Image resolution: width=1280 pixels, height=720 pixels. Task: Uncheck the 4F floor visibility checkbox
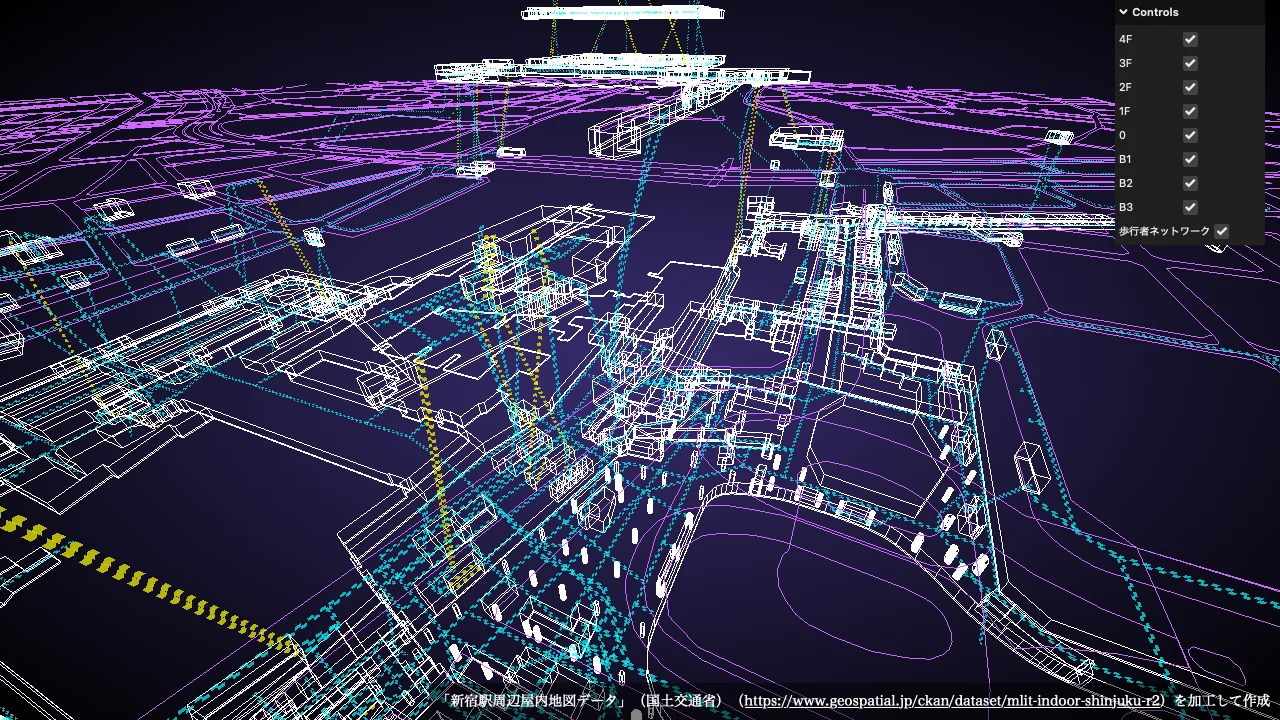click(x=1189, y=39)
